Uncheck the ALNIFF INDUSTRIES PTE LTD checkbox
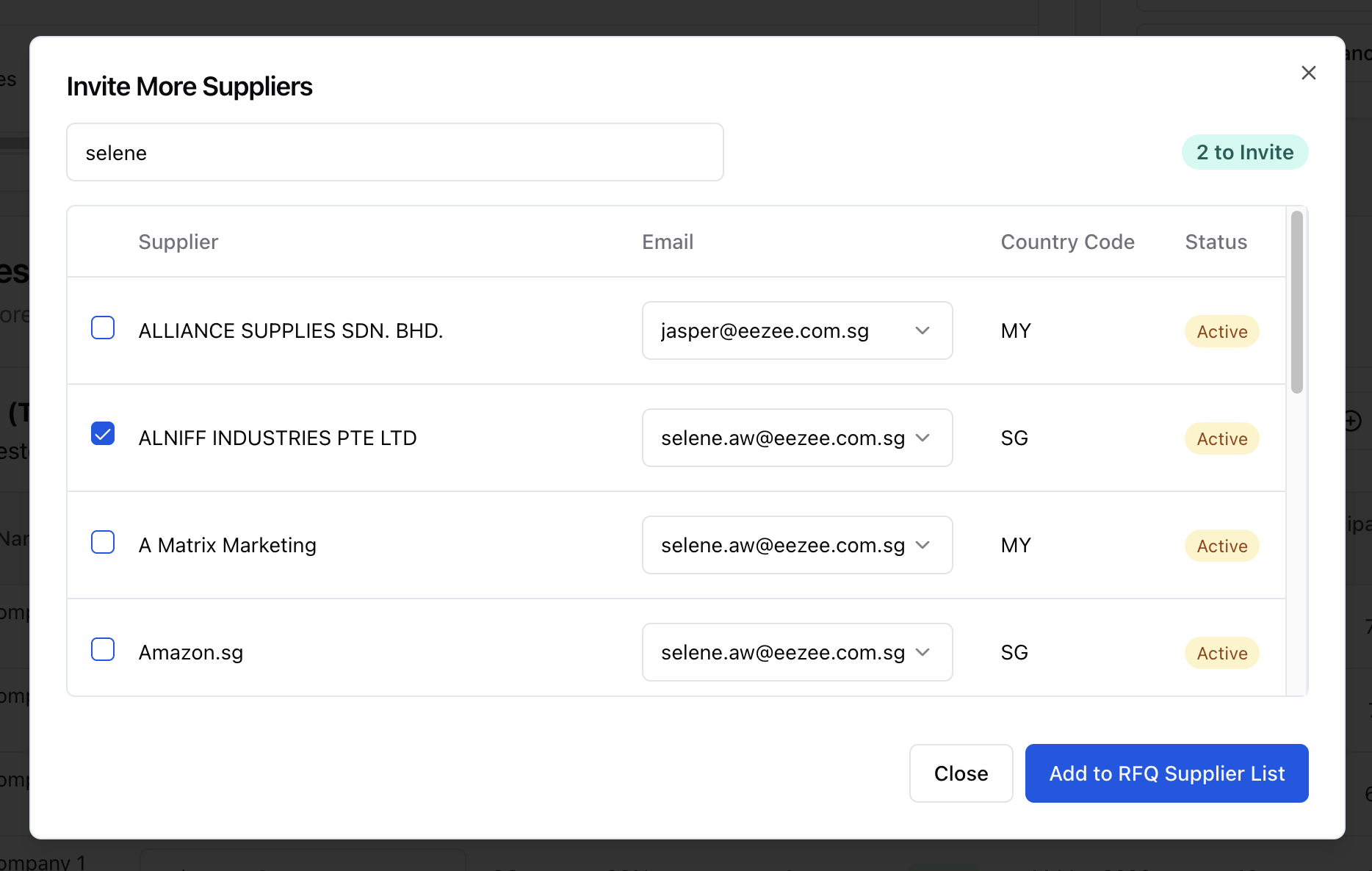1372x871 pixels. click(x=103, y=433)
